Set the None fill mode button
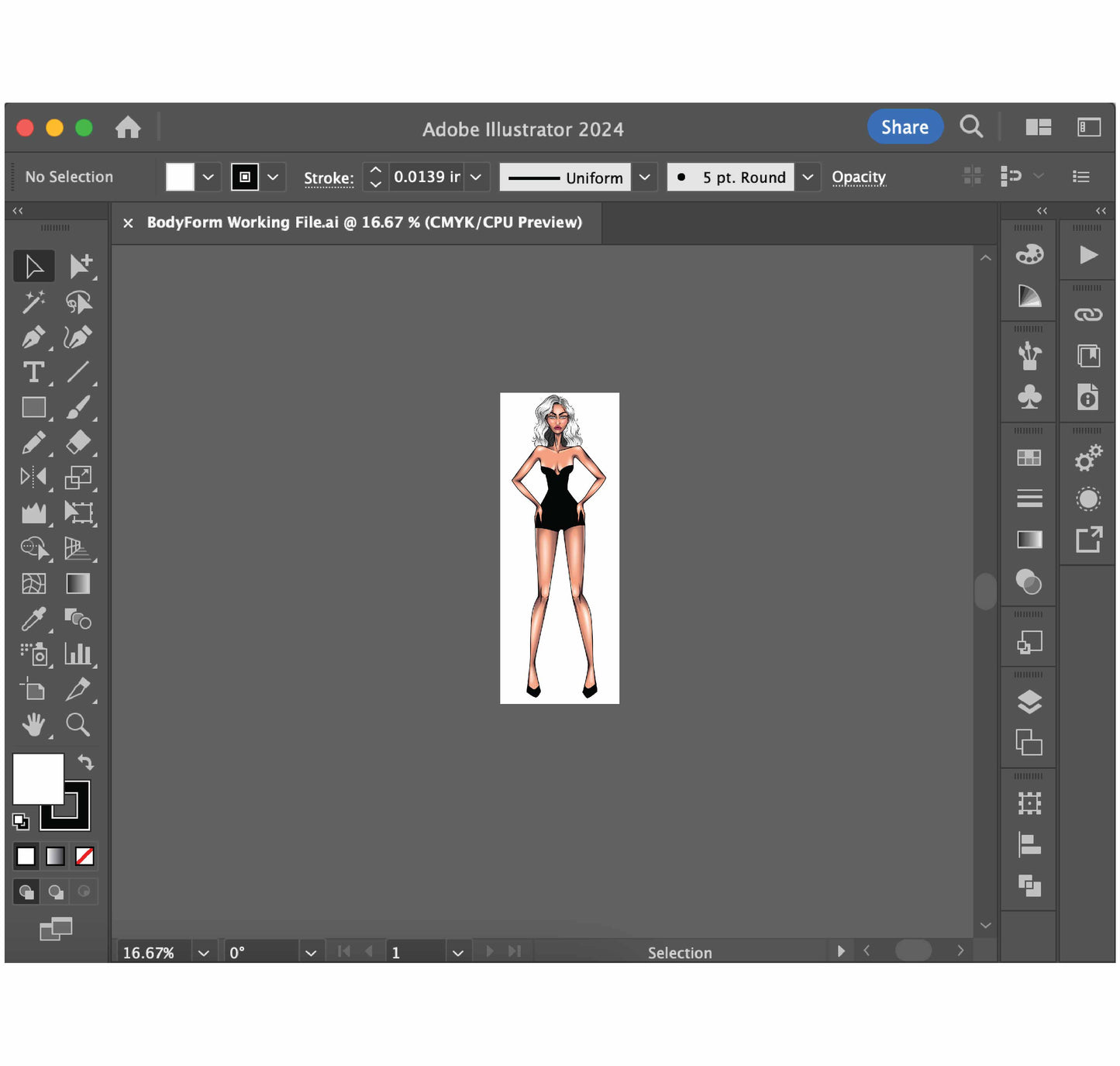 coord(84,856)
